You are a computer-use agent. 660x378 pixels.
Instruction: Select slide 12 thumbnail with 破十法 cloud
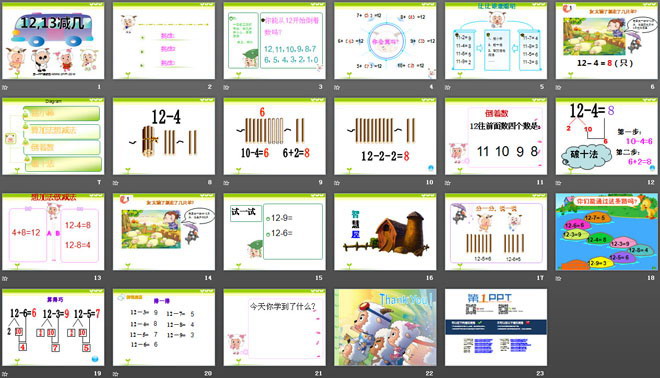tap(607, 136)
